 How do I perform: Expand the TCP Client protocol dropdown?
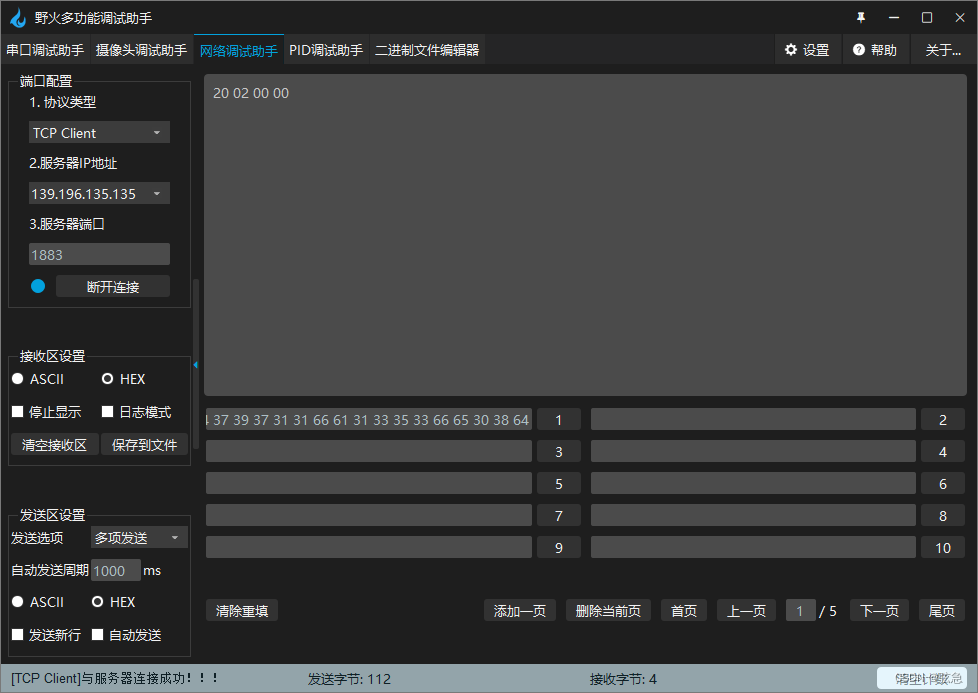click(99, 133)
